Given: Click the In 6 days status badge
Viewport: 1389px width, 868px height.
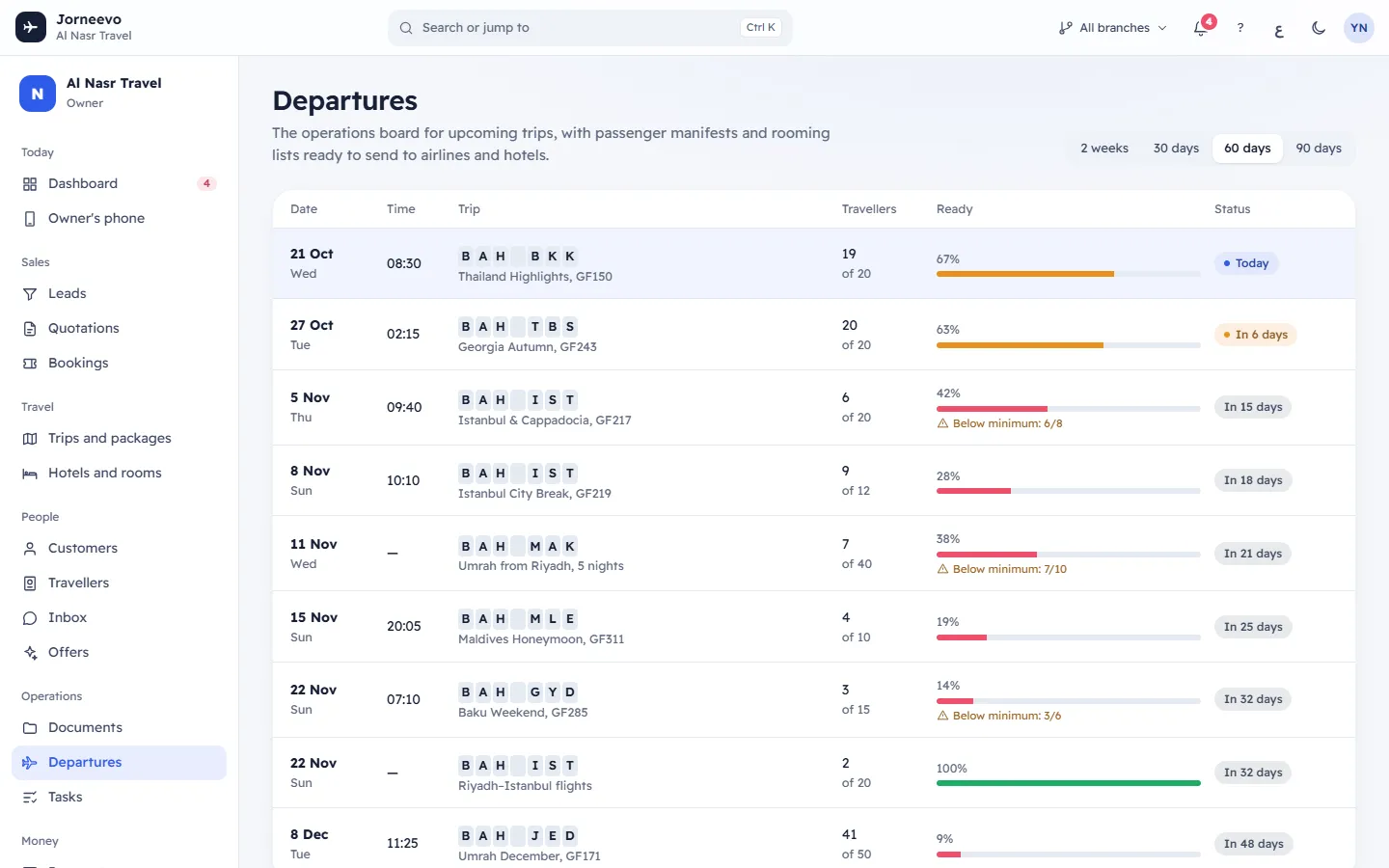Looking at the screenshot, I should tap(1255, 335).
